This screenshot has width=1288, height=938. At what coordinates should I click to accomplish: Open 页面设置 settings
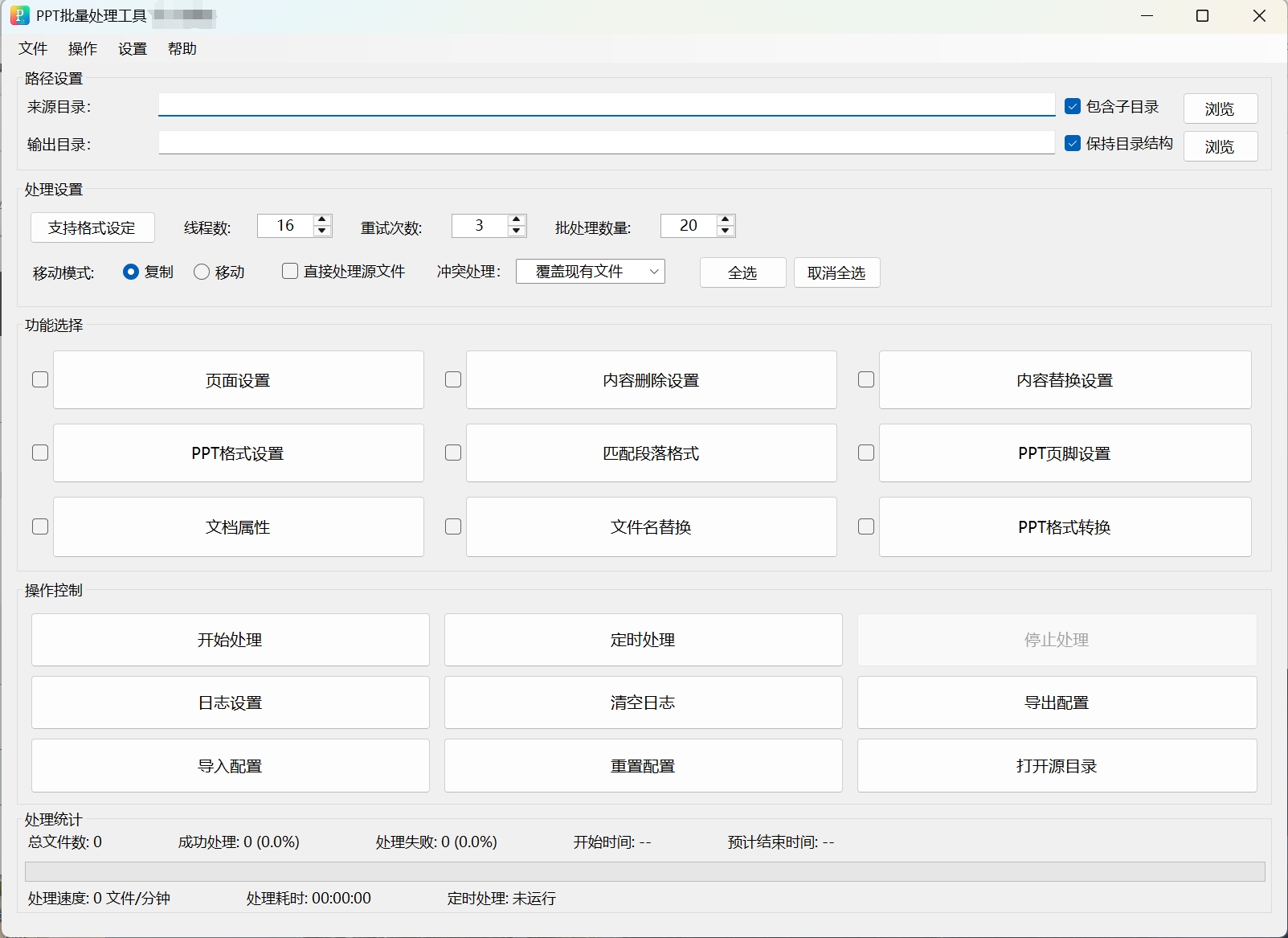239,379
